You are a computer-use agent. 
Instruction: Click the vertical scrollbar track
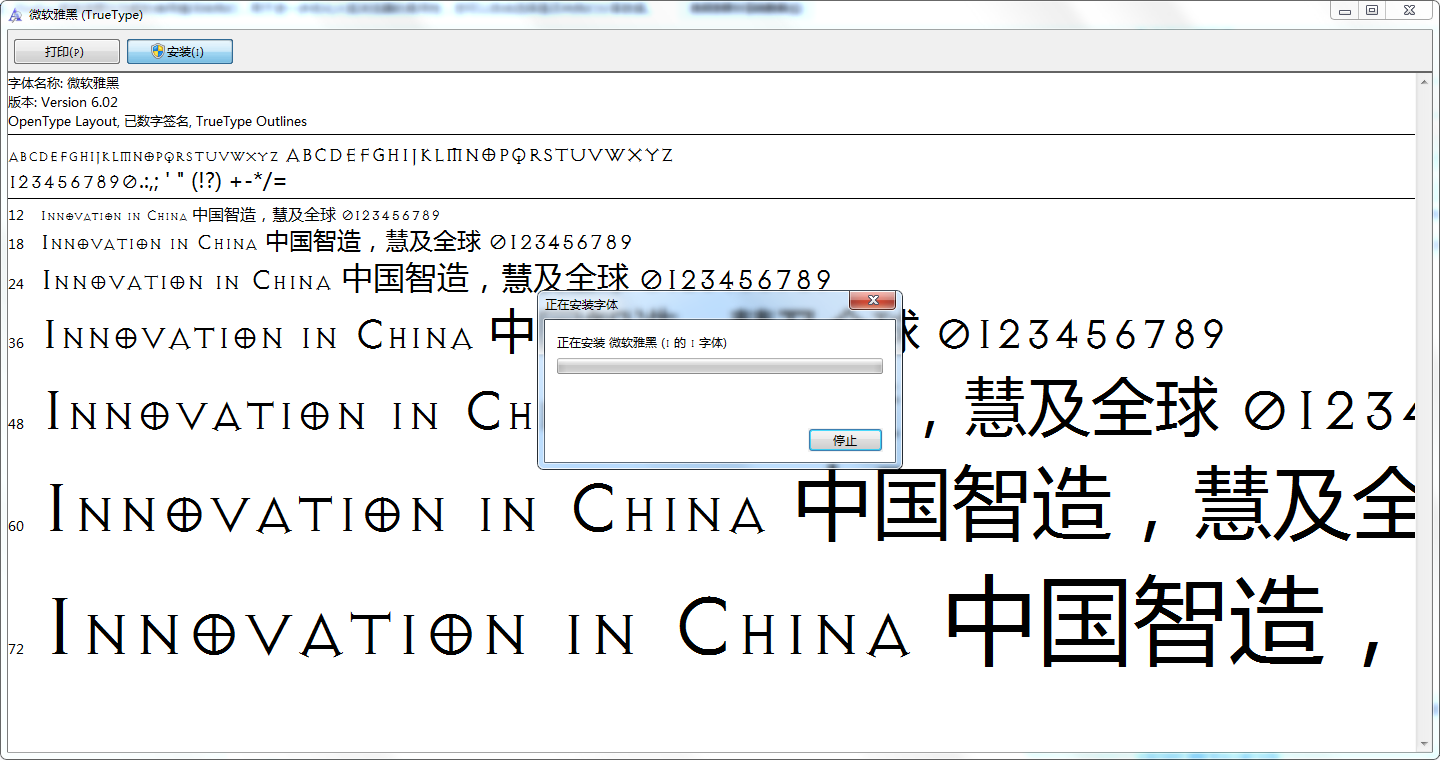point(1425,400)
